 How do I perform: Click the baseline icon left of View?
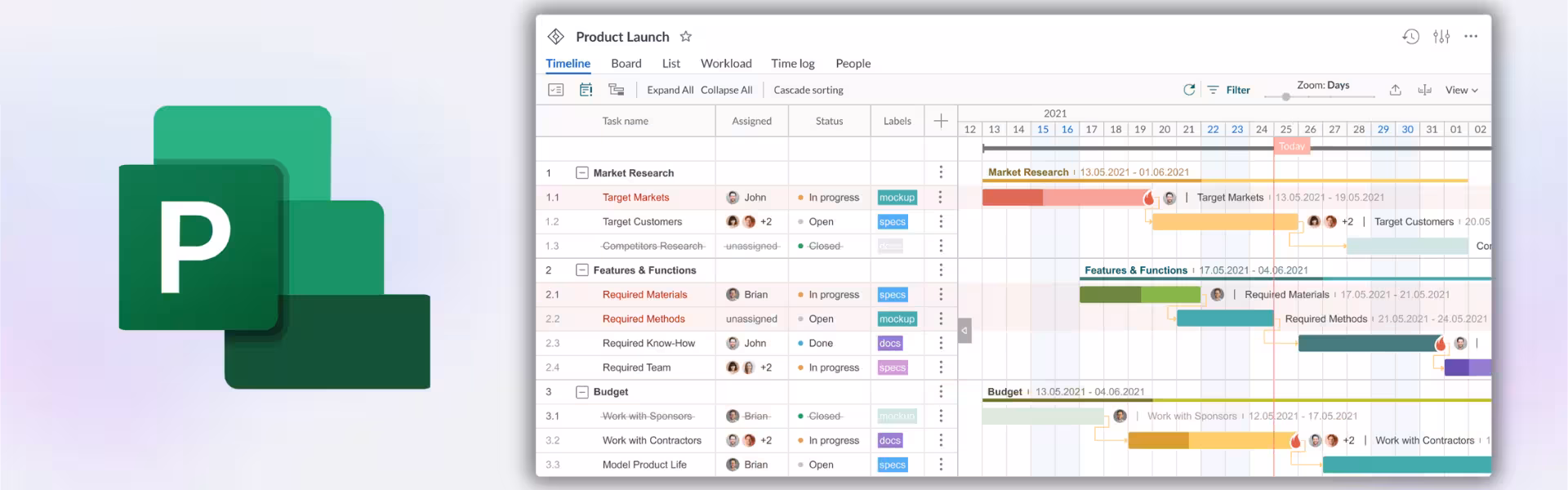pos(1425,90)
